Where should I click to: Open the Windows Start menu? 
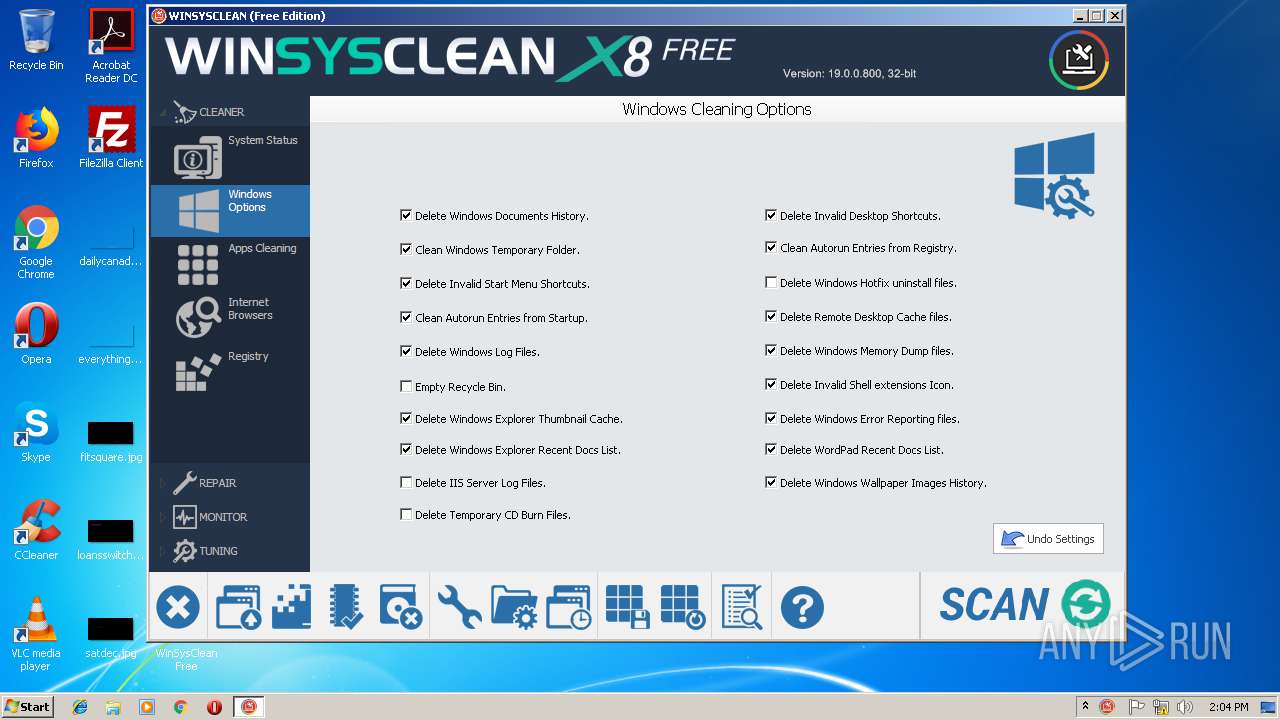pos(27,706)
